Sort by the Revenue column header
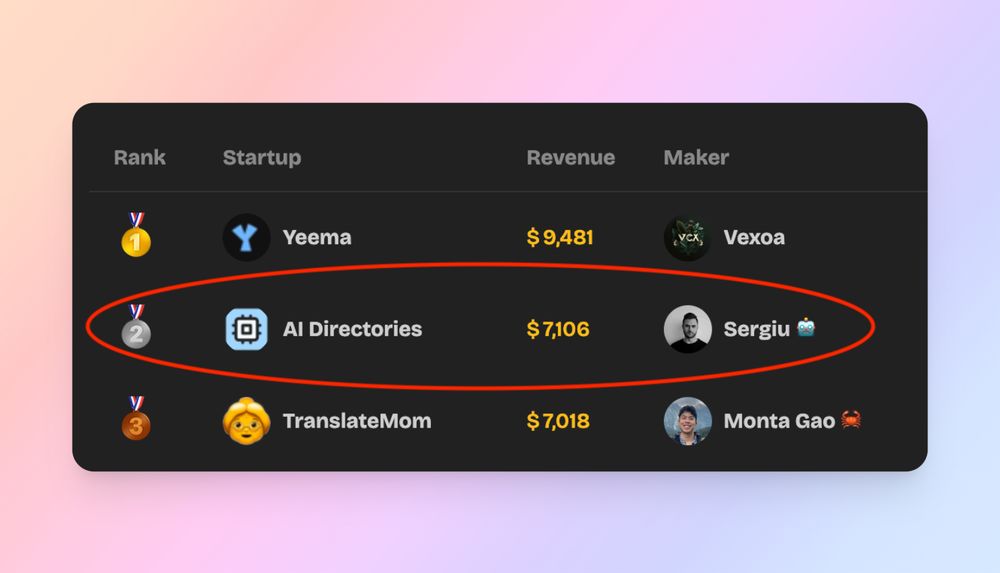 tap(571, 158)
